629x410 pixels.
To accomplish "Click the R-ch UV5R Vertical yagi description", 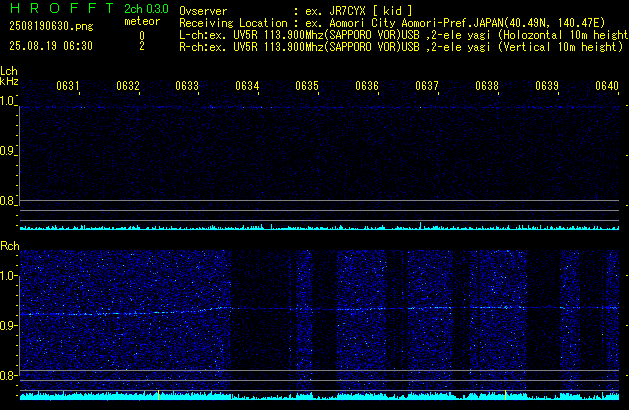I will (401, 47).
